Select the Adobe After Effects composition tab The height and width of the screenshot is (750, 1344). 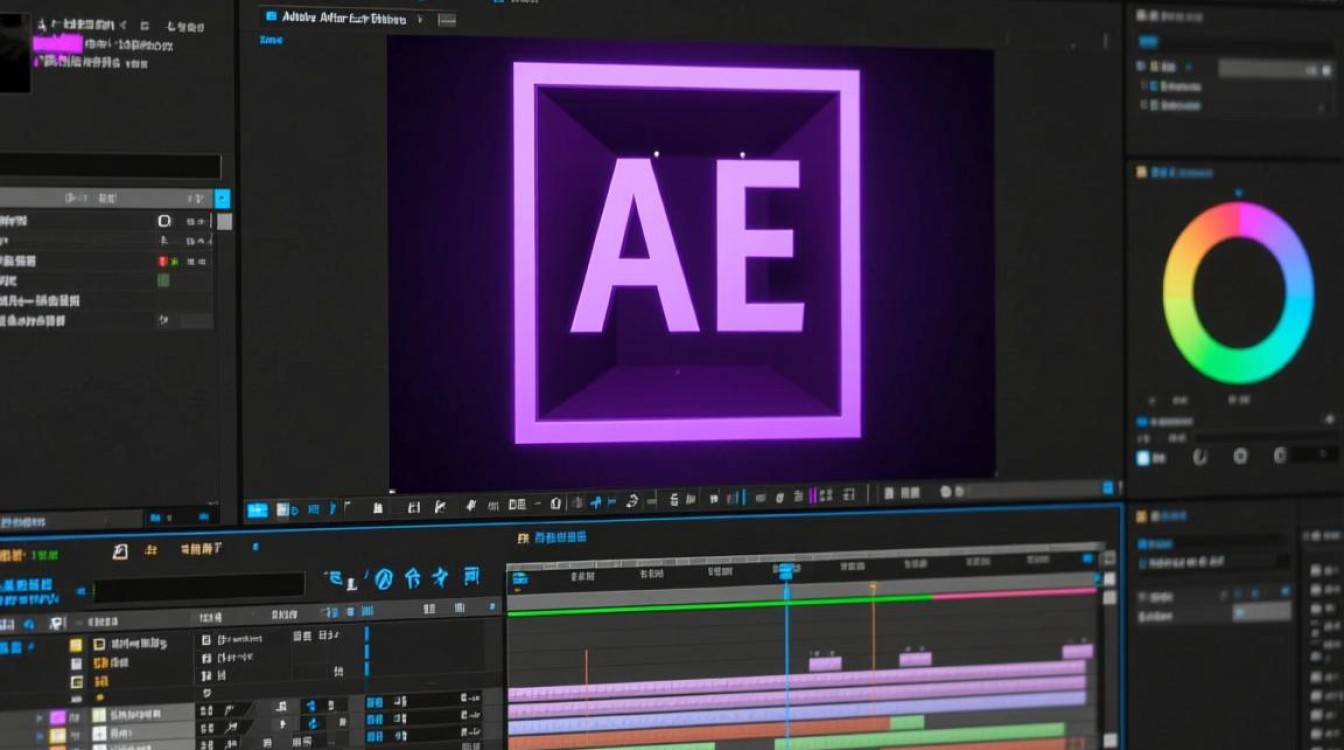click(336, 17)
